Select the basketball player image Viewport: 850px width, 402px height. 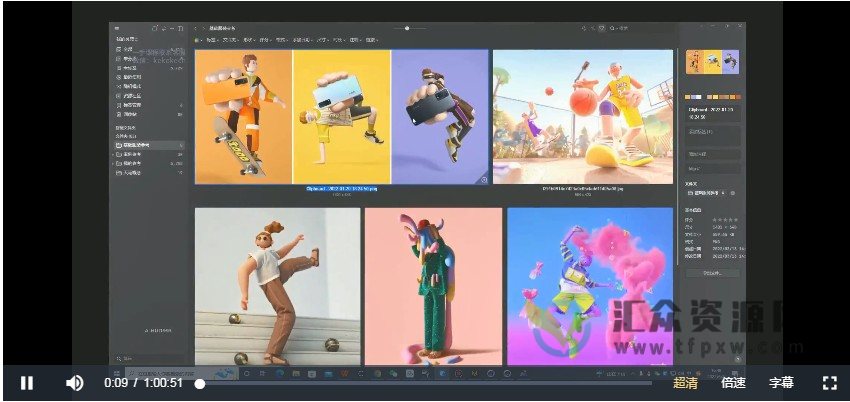[583, 116]
